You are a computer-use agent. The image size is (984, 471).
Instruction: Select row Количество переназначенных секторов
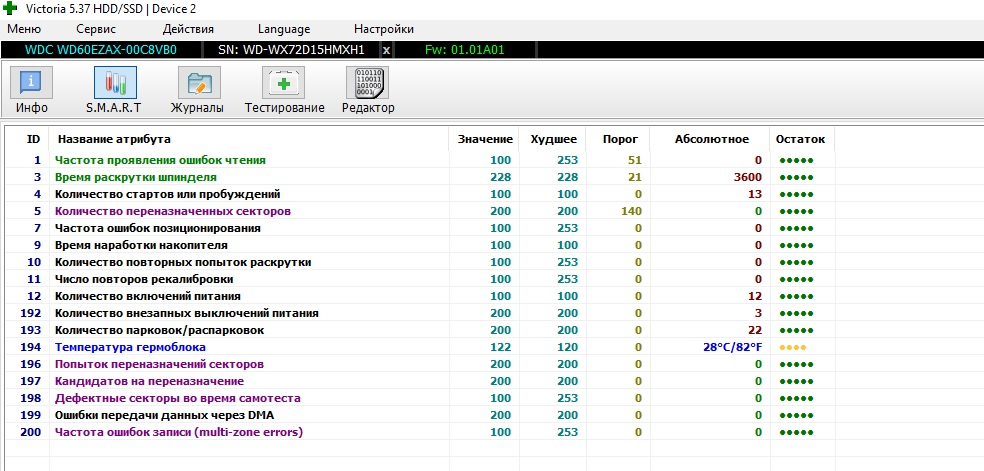[x=419, y=211]
